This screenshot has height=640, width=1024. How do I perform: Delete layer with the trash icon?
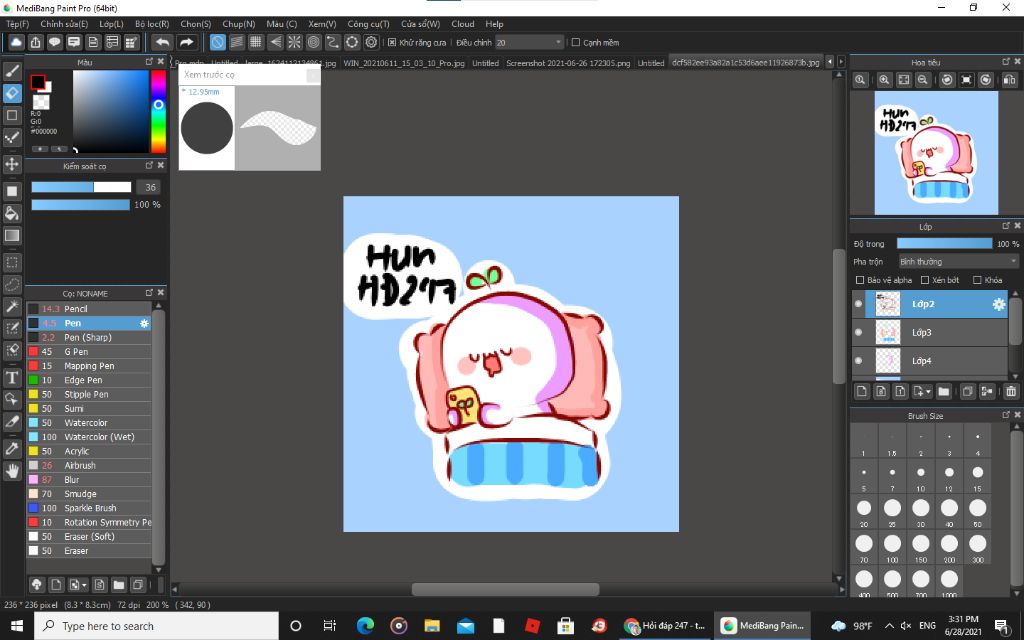pos(1011,391)
